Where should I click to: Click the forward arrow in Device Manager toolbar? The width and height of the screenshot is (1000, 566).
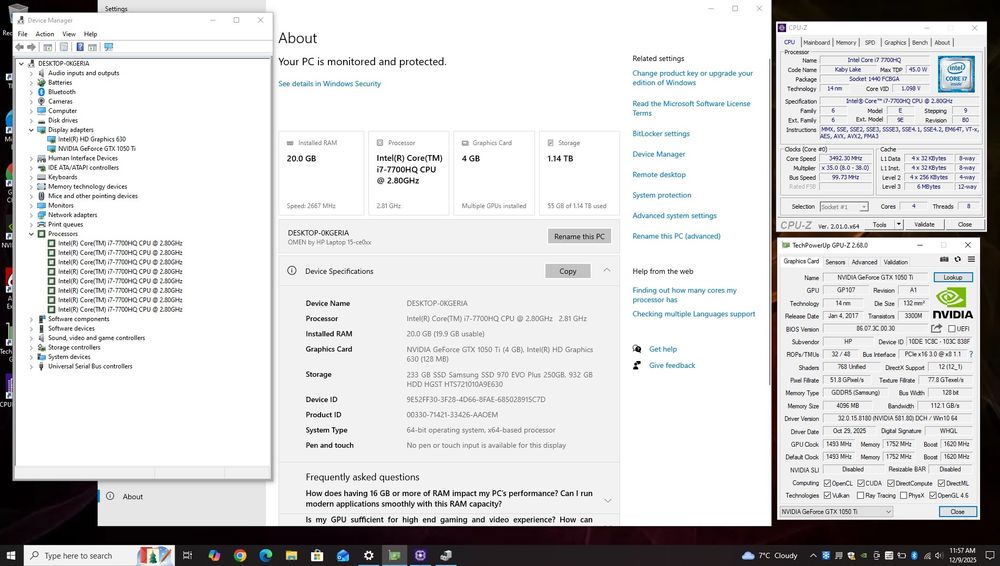tap(31, 47)
